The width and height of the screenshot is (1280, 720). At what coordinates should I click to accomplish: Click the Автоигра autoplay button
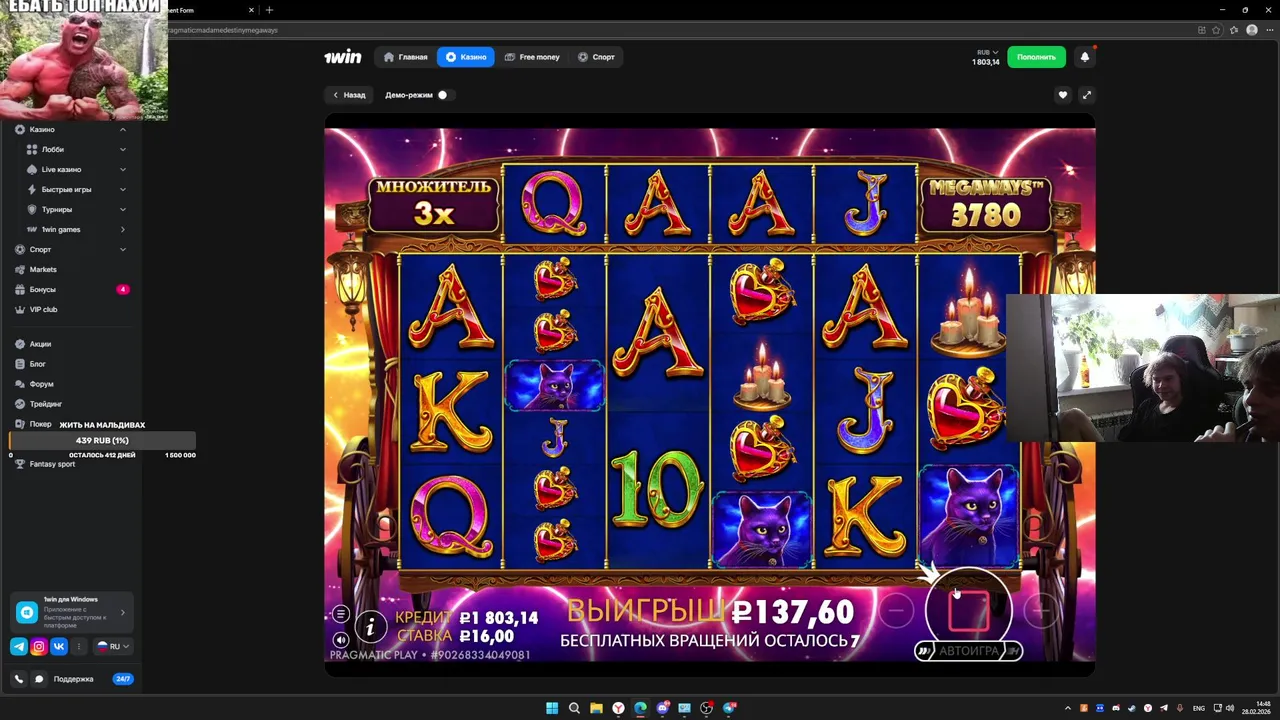pyautogui.click(x=968, y=651)
